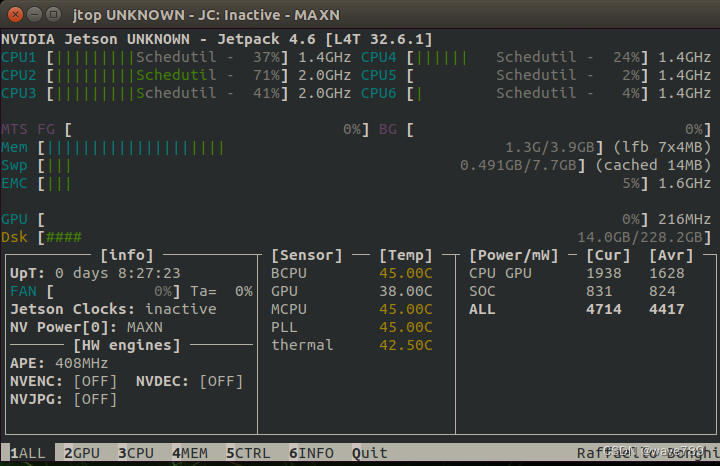Viewport: 720px width, 466px height.
Task: Click the NVJPG [OFF] status
Action: (x=96, y=399)
